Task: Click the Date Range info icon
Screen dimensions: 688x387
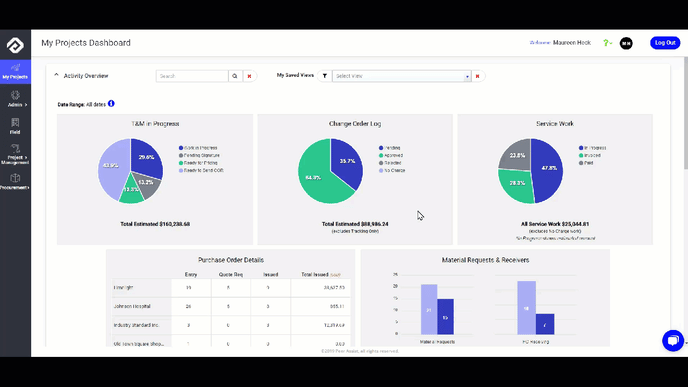Action: click(x=111, y=104)
